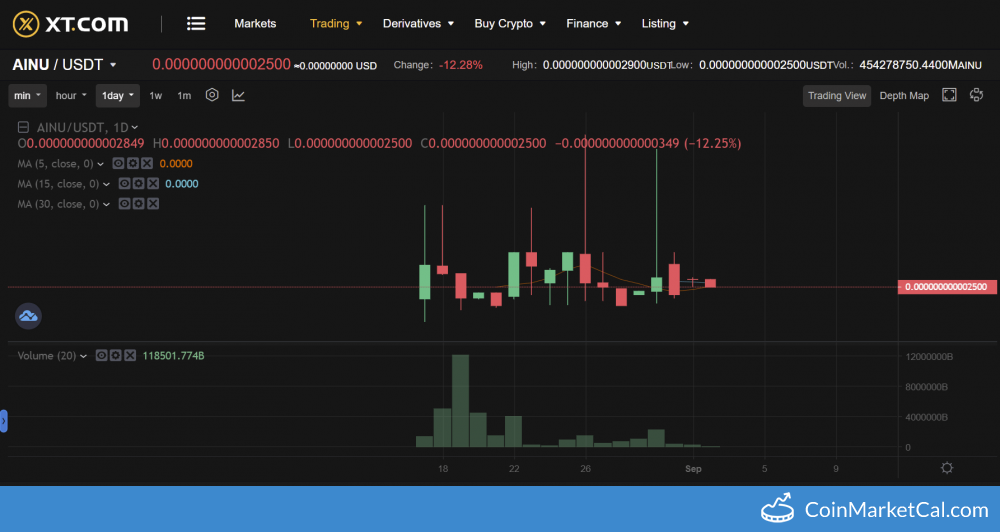The image size is (1000, 532).
Task: Select the 1w timeframe
Action: (156, 95)
